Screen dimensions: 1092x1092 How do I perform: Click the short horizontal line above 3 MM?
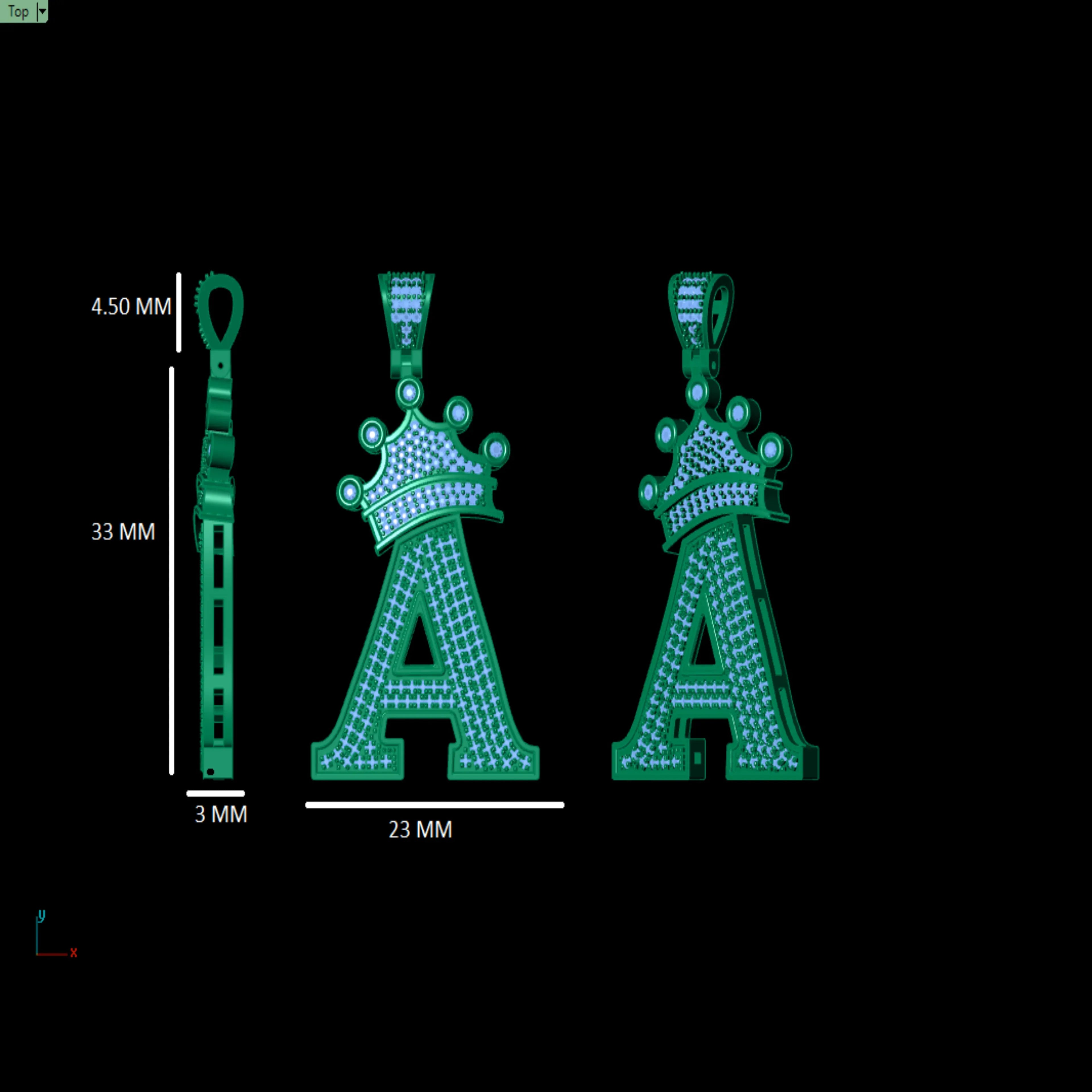coord(215,794)
